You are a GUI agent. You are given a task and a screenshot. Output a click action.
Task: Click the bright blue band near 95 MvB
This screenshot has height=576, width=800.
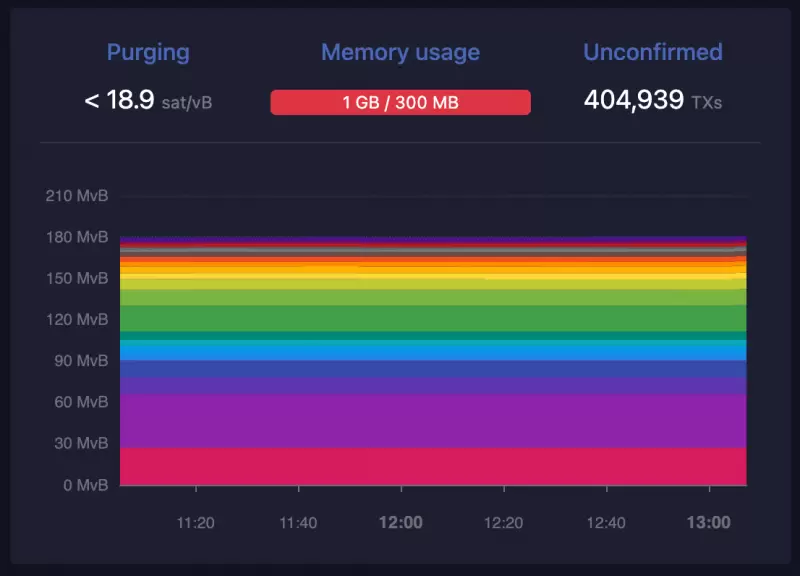[x=432, y=352]
